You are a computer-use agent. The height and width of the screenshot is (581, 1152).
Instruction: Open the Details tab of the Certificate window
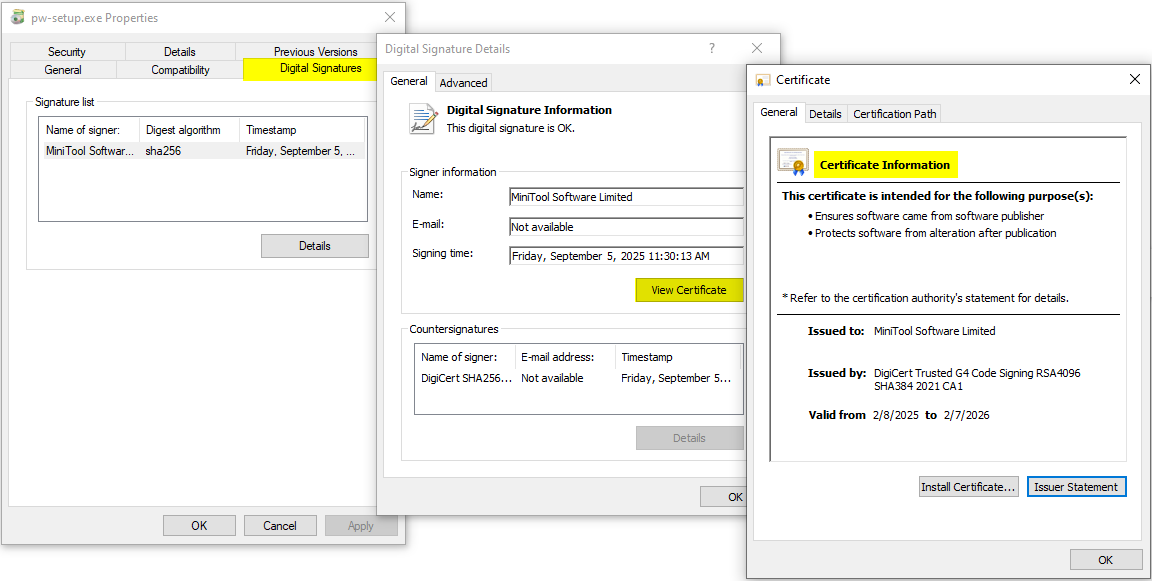(x=826, y=113)
